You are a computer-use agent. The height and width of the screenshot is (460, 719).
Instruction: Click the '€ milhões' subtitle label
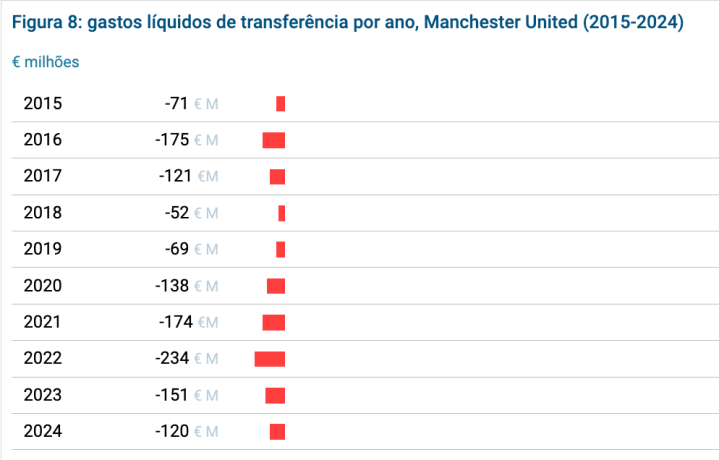[45, 62]
